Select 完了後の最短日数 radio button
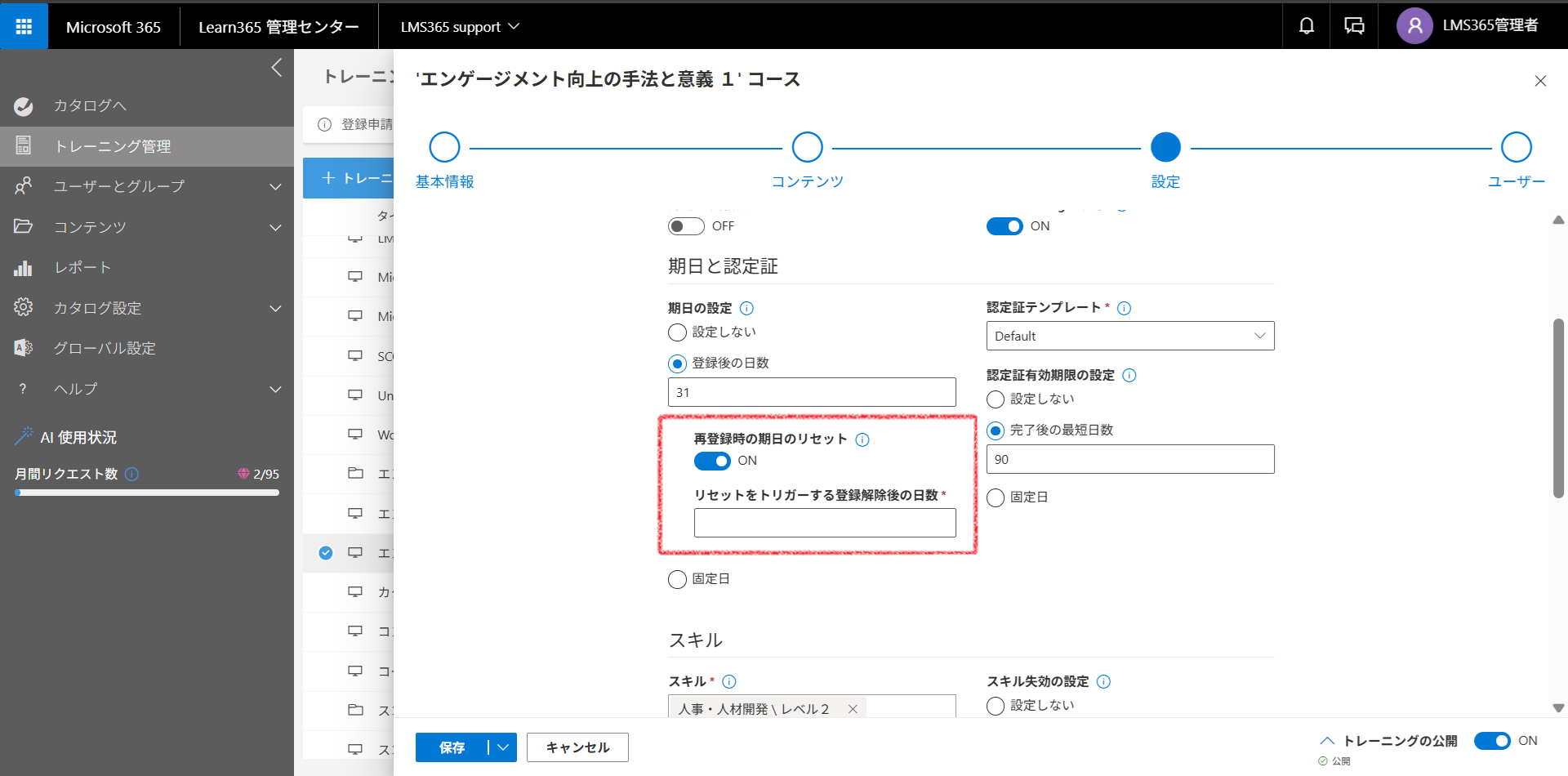Image resolution: width=1568 pixels, height=776 pixels. point(996,430)
